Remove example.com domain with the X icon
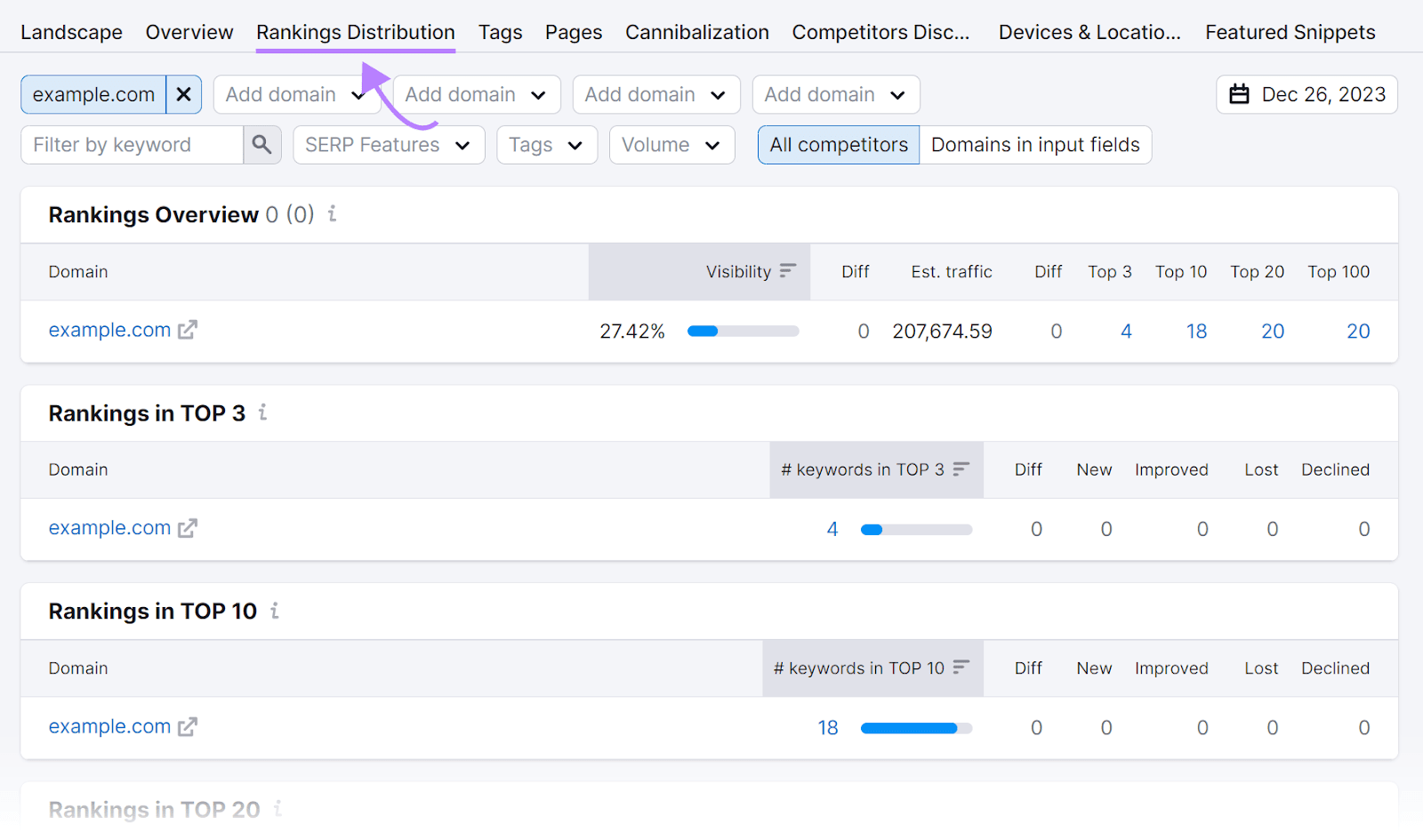The width and height of the screenshot is (1423, 840). tap(184, 94)
